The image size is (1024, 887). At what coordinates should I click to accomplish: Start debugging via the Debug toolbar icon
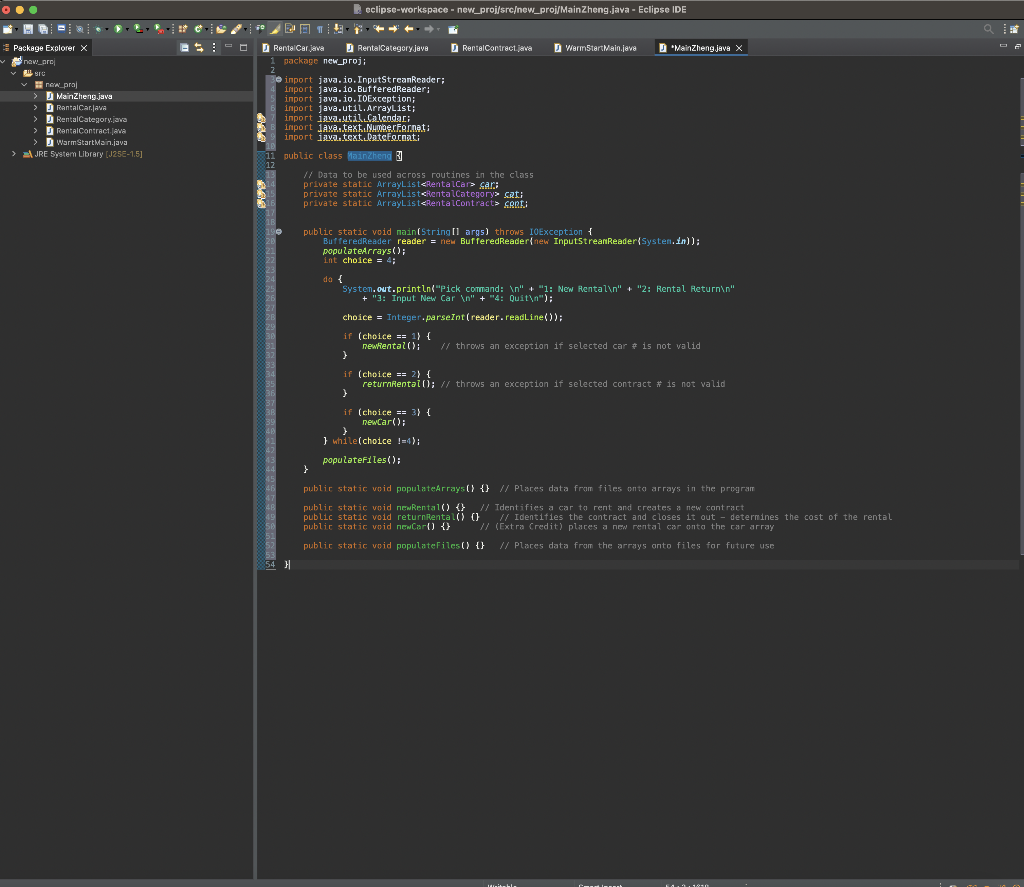point(98,28)
